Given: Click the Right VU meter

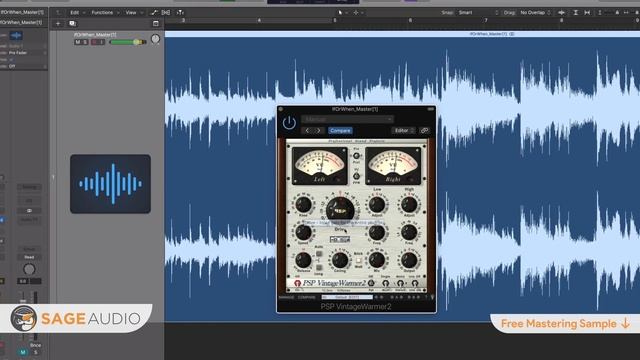Looking at the screenshot, I should coord(393,166).
